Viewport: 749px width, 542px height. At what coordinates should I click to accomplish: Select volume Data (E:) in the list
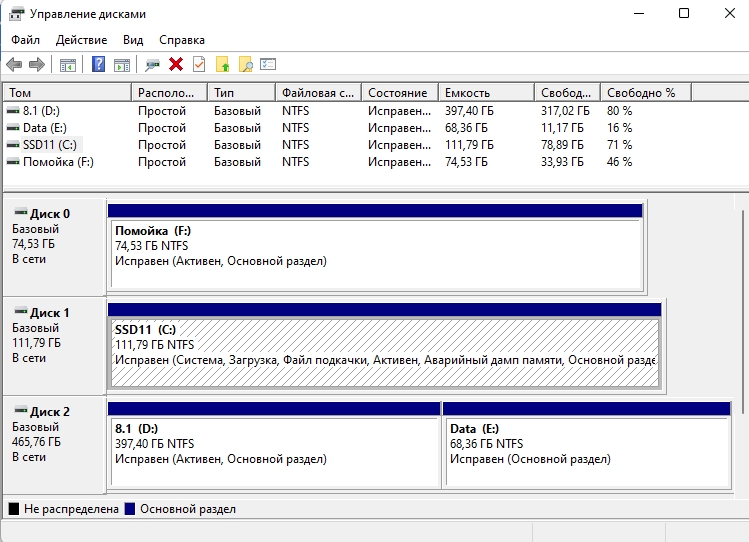[44, 128]
